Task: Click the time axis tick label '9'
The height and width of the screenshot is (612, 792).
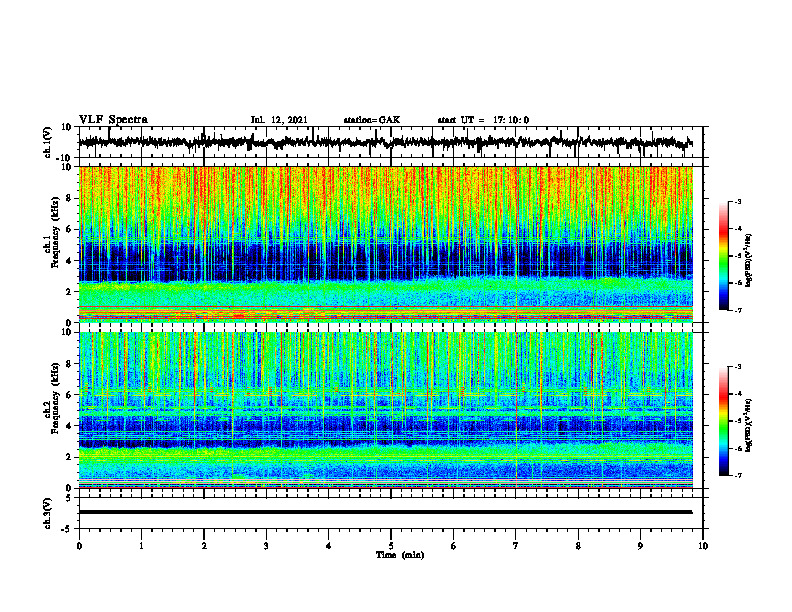Action: pyautogui.click(x=640, y=546)
